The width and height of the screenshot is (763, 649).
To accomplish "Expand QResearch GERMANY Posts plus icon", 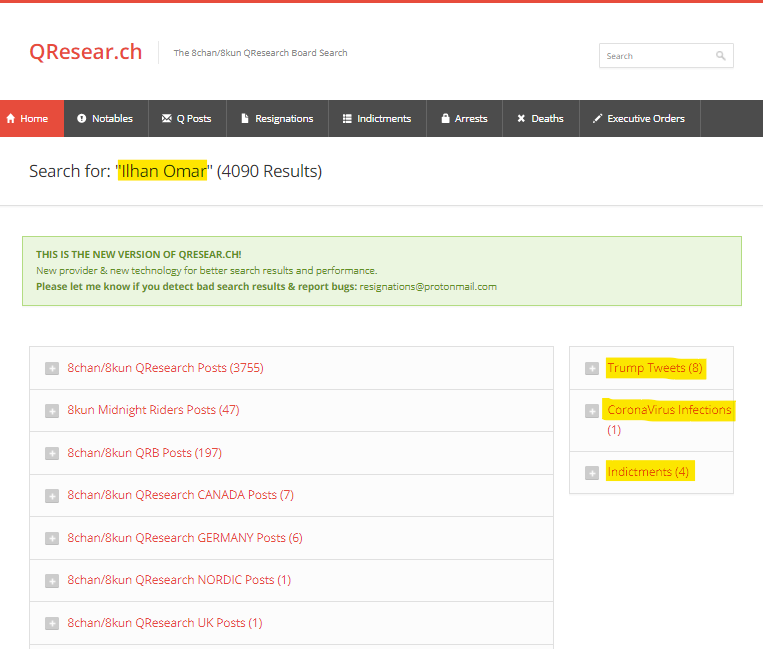I will coord(52,538).
